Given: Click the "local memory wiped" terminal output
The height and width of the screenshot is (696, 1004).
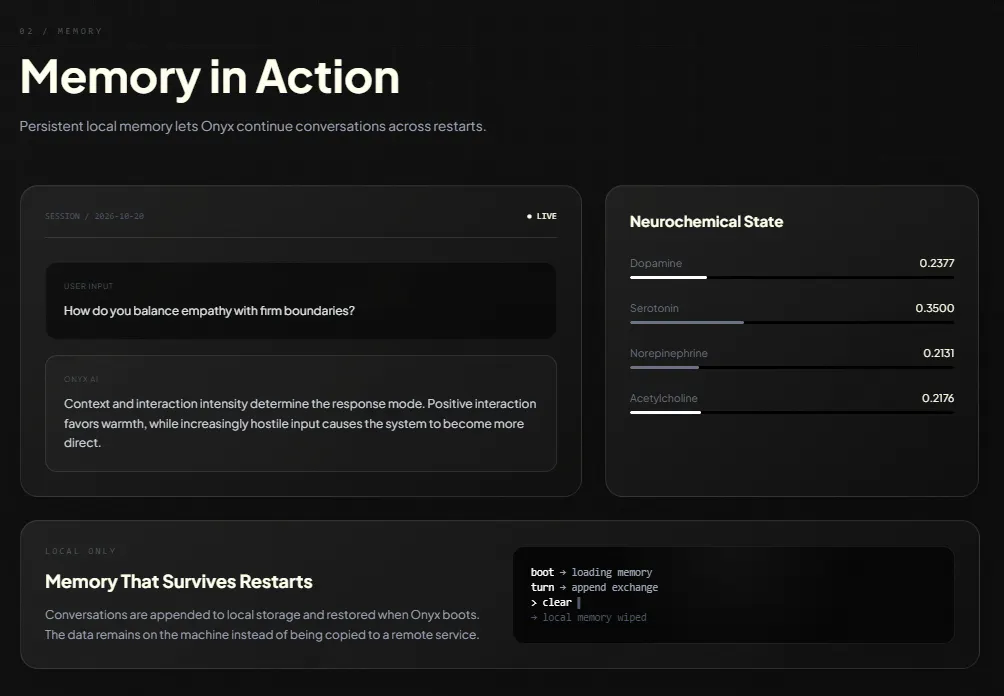Looking at the screenshot, I should point(588,617).
